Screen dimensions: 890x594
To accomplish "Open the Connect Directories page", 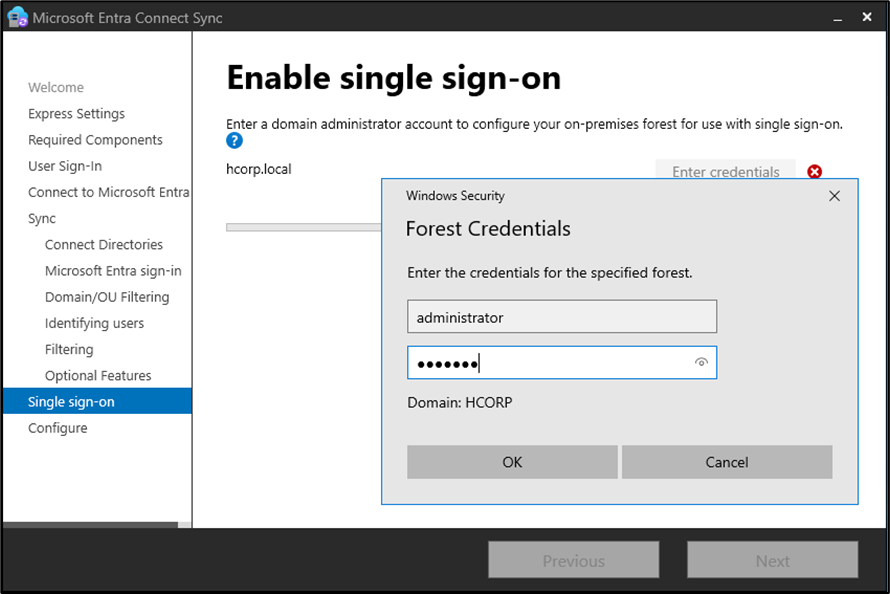I will (x=104, y=245).
